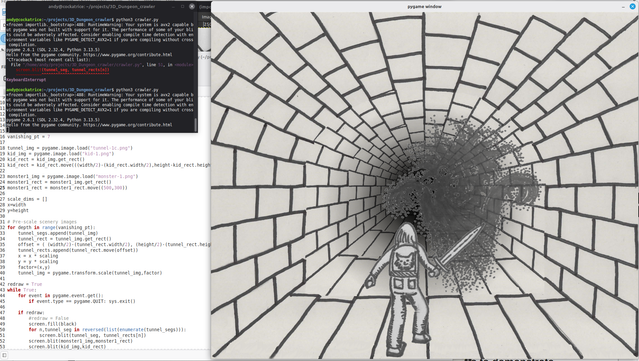This screenshot has width=639, height=361.
Task: Click the 'for event in pygame.event.get():' line
Action: (61, 295)
